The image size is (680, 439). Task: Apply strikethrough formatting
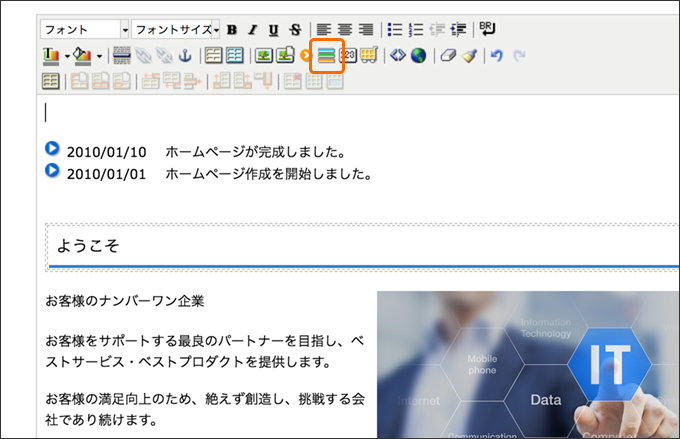click(295, 29)
